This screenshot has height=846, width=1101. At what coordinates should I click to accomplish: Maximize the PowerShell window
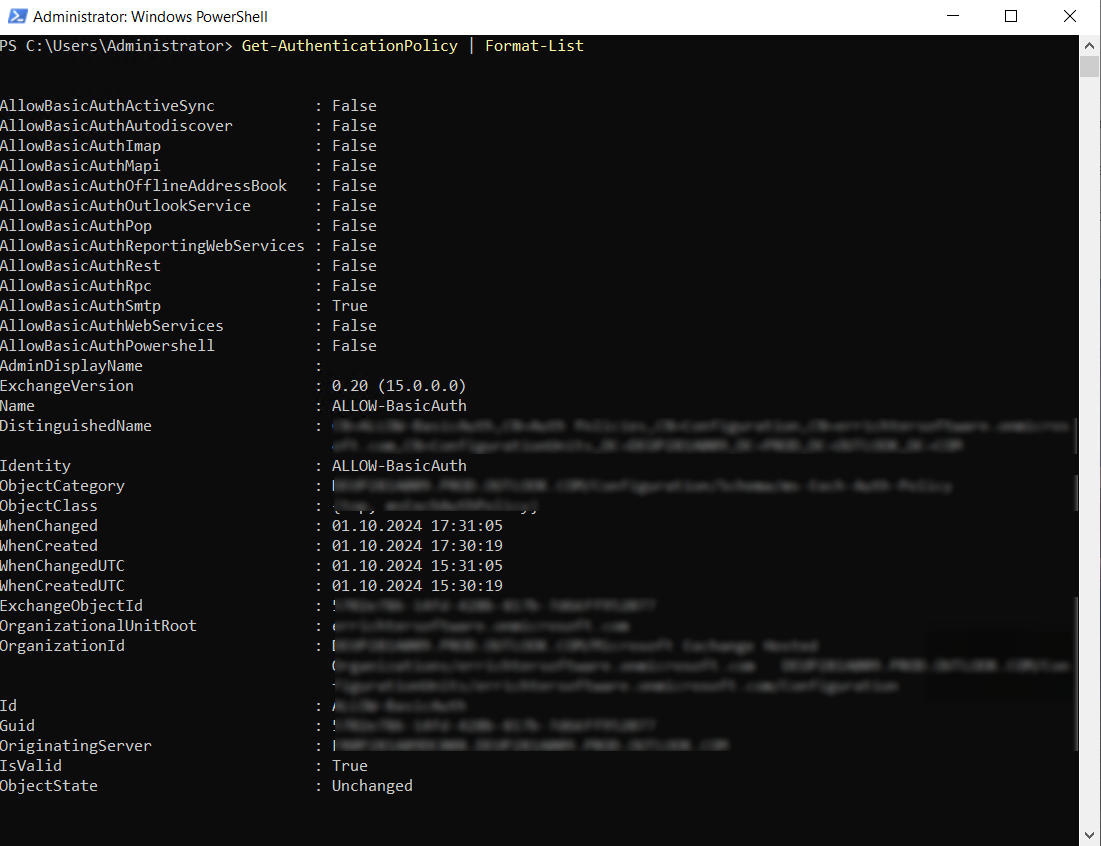pos(1011,16)
